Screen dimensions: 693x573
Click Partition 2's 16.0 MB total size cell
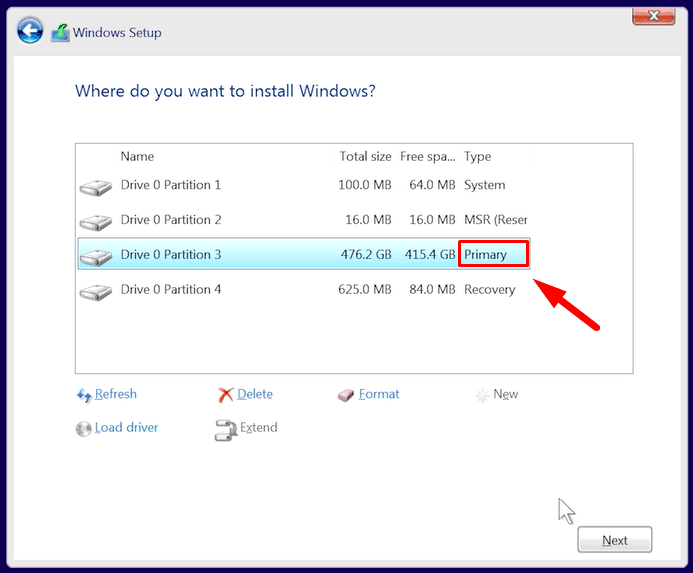point(368,220)
